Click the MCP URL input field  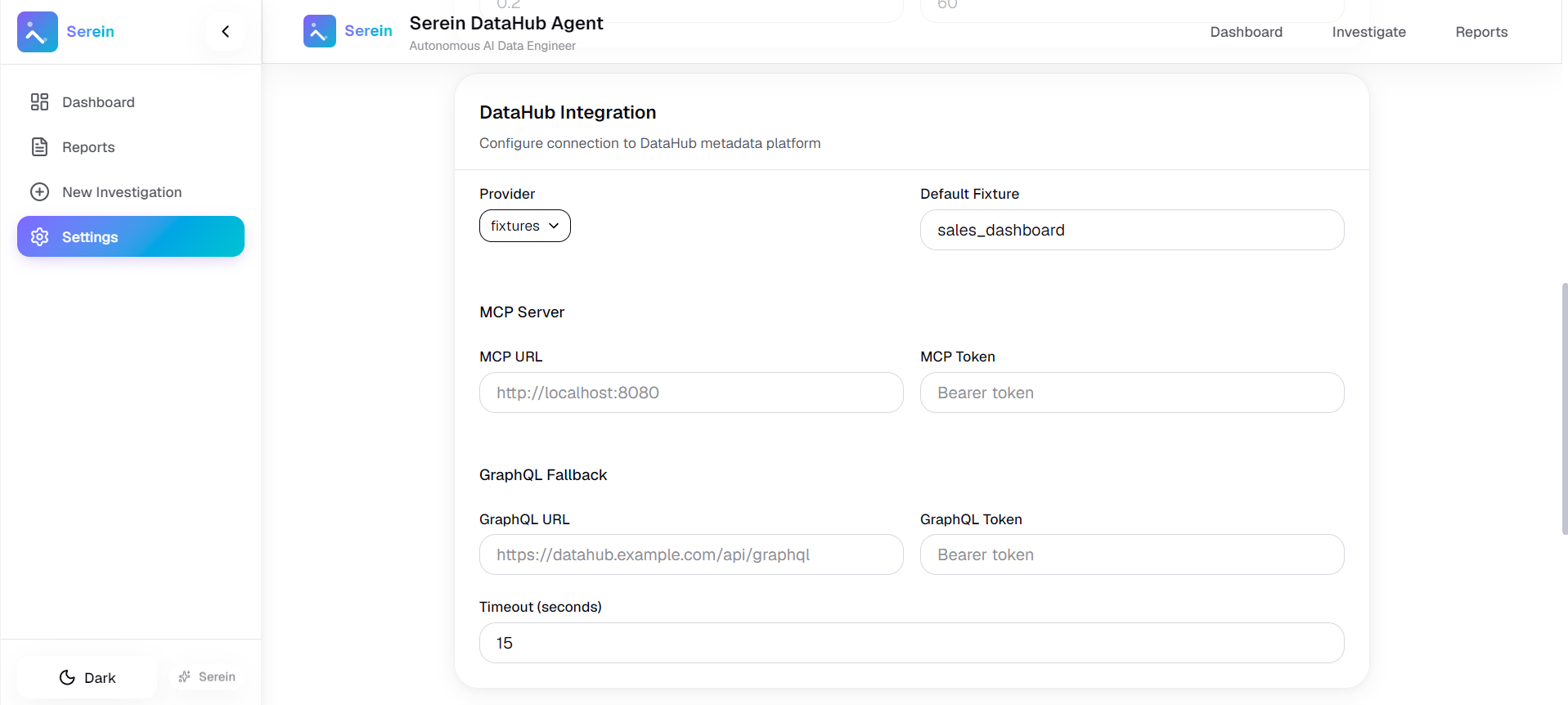pyautogui.click(x=691, y=393)
